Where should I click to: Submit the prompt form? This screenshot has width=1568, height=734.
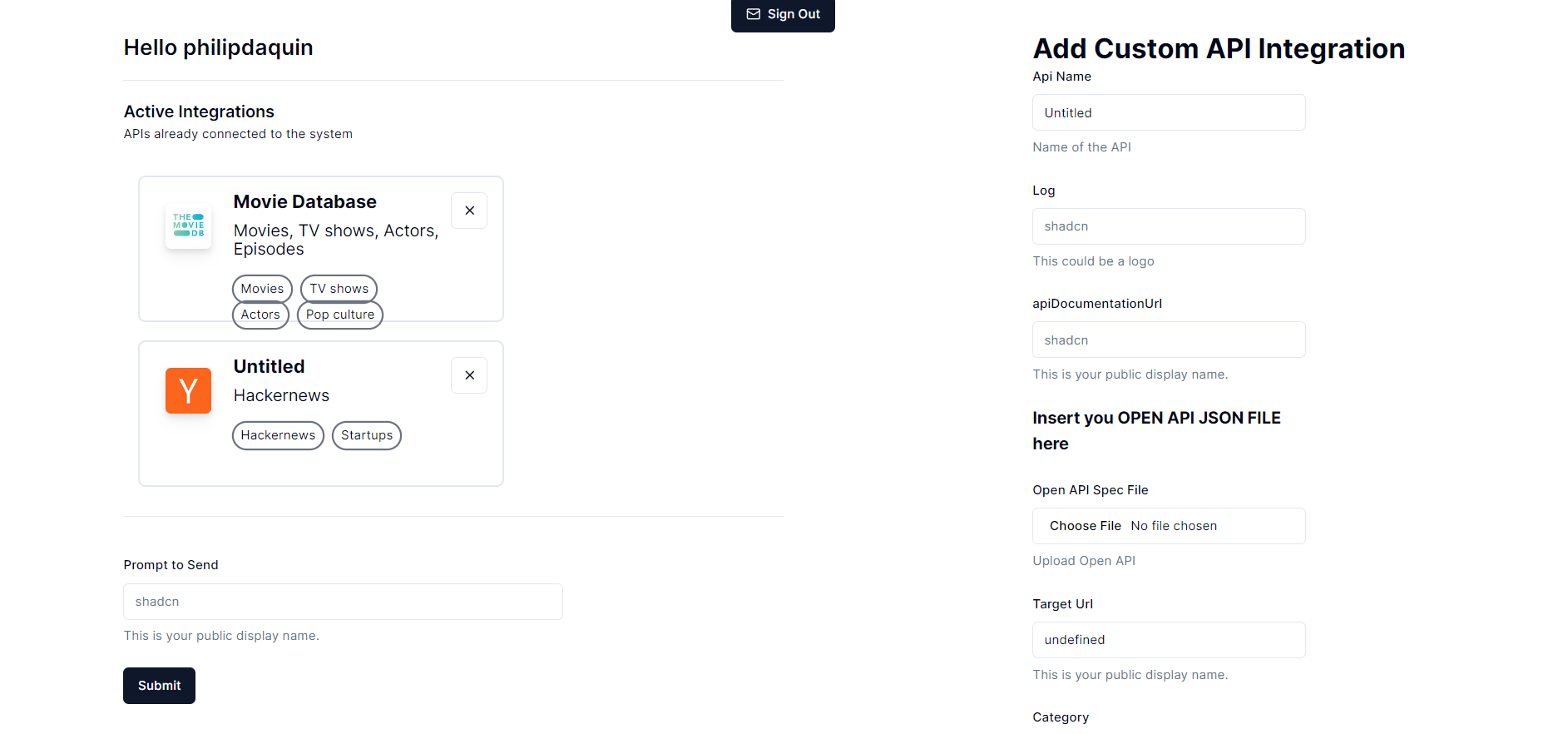pyautogui.click(x=159, y=686)
